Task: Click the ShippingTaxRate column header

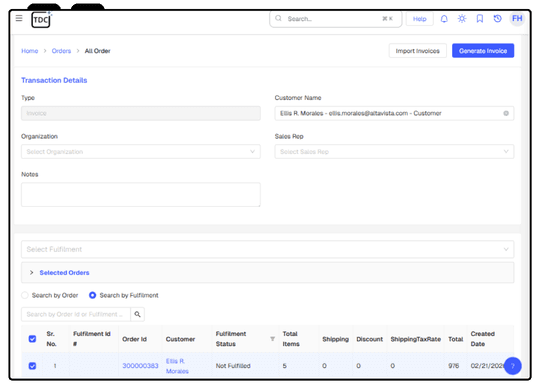Action: pos(416,339)
